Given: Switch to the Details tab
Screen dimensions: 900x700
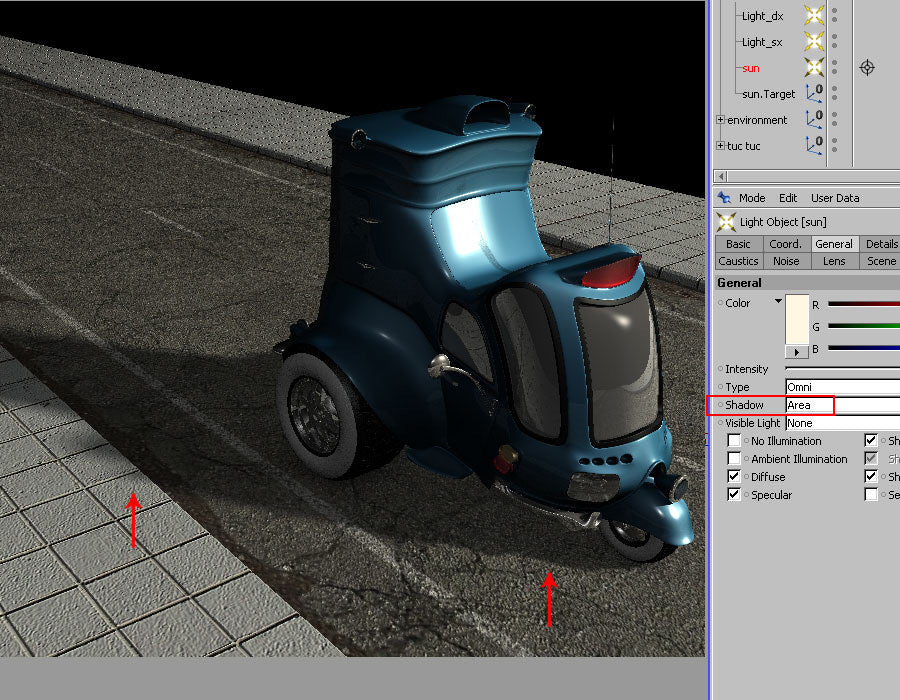Looking at the screenshot, I should pos(883,244).
